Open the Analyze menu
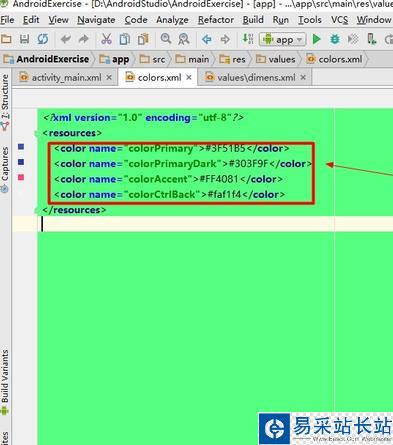 coord(172,20)
